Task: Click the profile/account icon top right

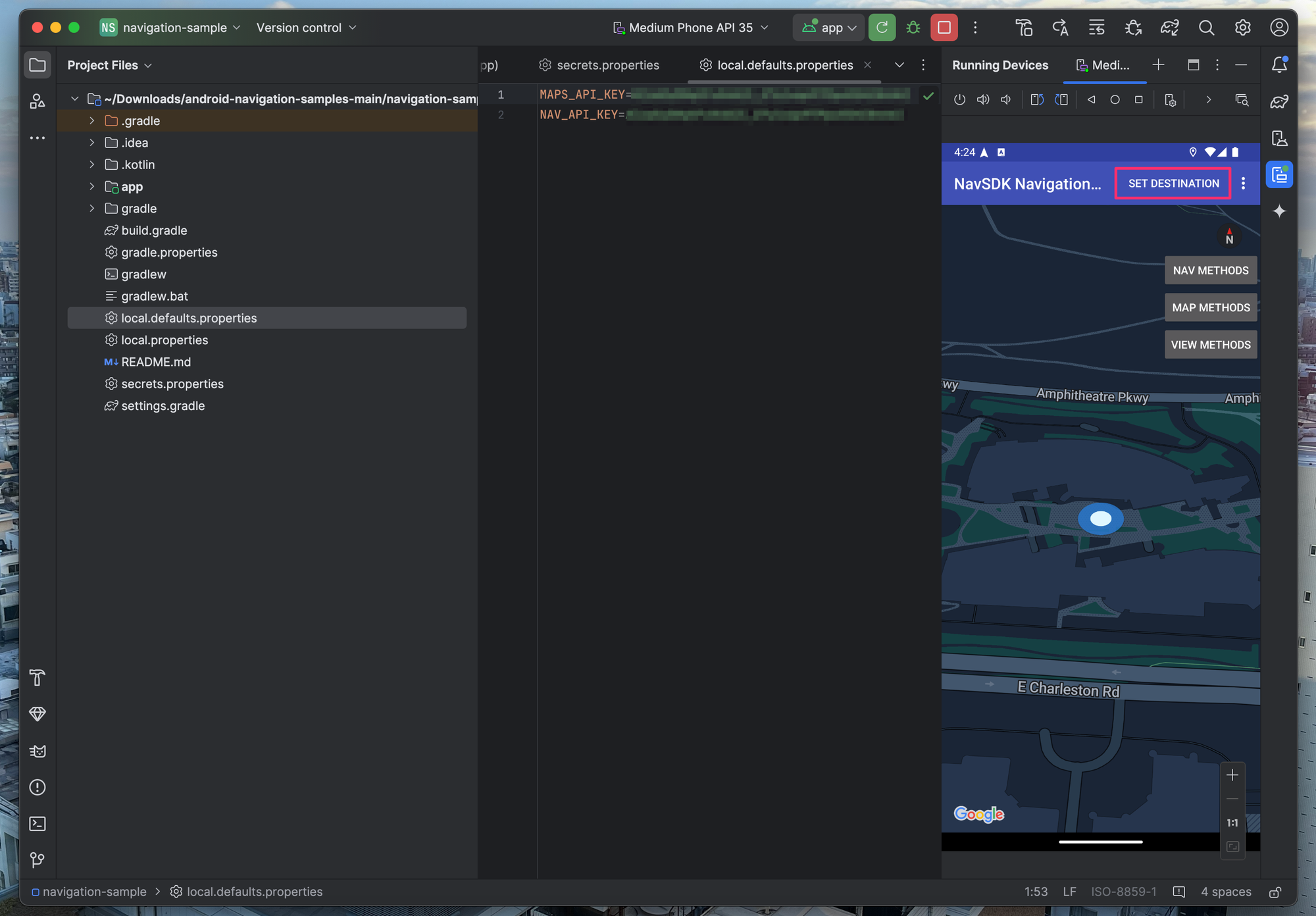Action: coord(1280,27)
